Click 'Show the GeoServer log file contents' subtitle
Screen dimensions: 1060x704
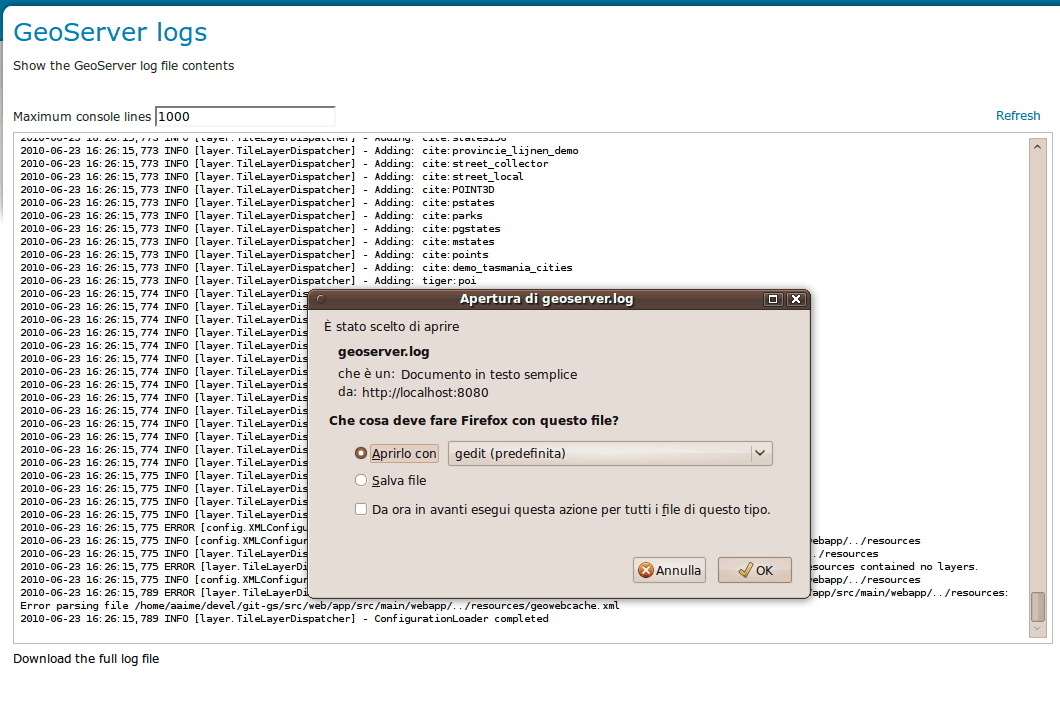point(124,66)
